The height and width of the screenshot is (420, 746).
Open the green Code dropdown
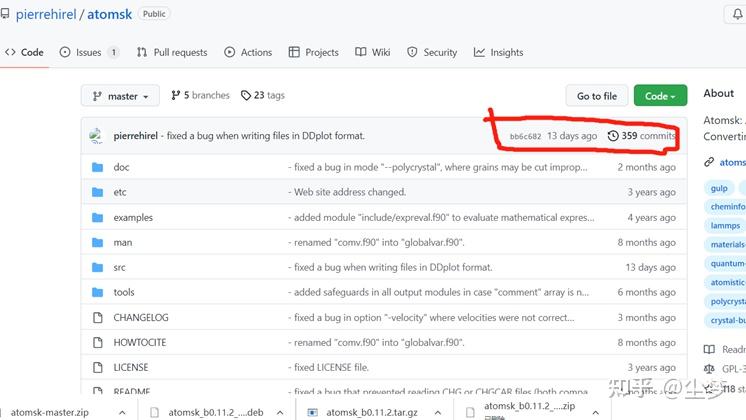660,96
